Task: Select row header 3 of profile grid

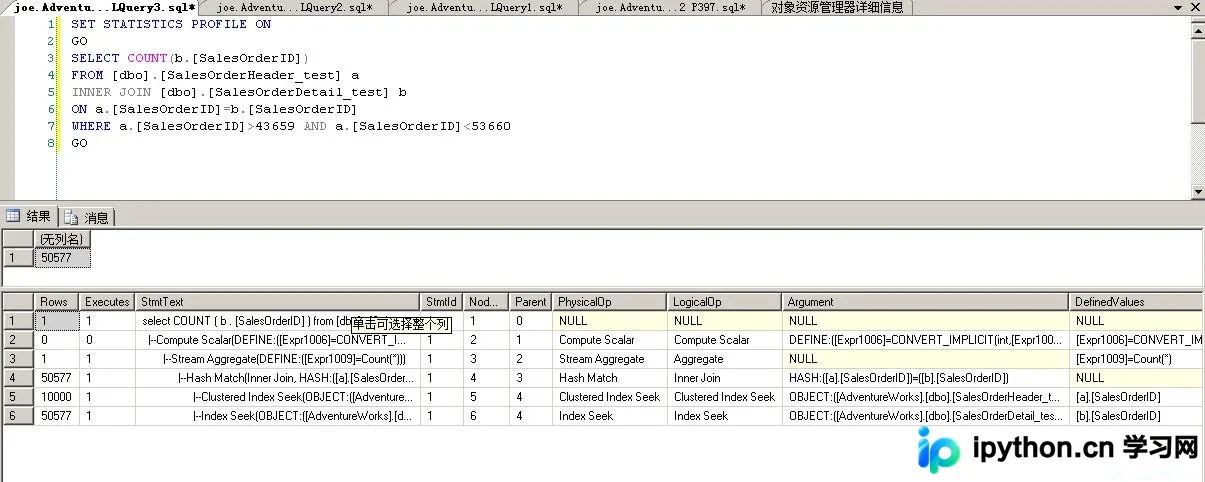Action: tap(18, 359)
